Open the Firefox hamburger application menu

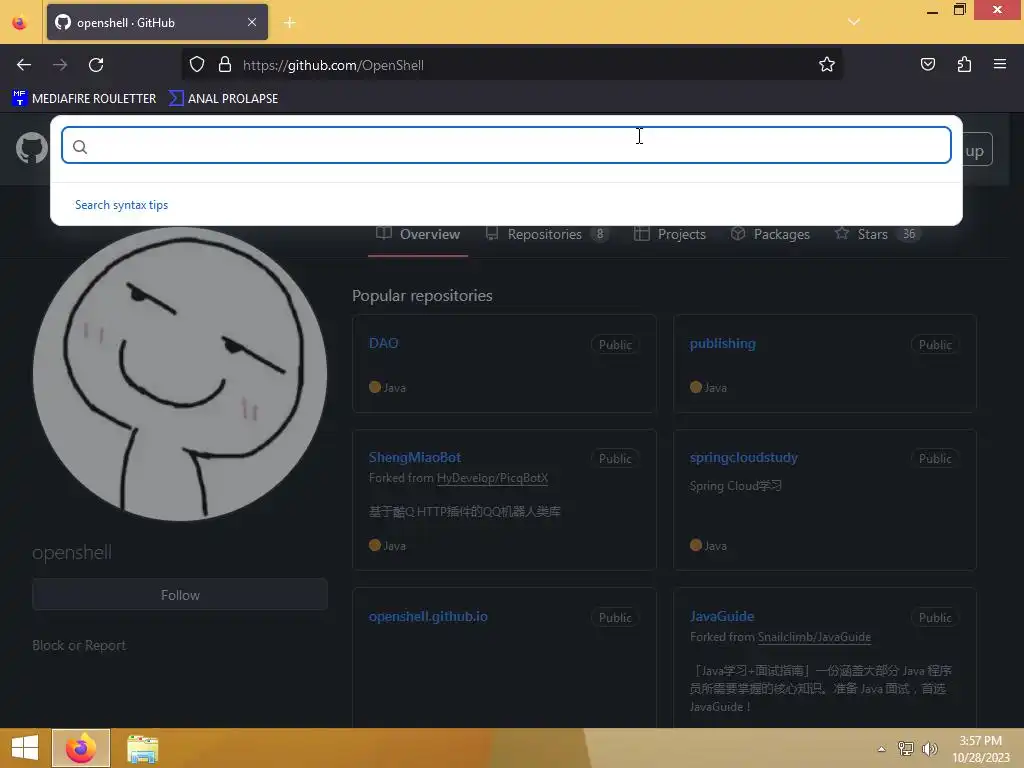click(x=999, y=64)
